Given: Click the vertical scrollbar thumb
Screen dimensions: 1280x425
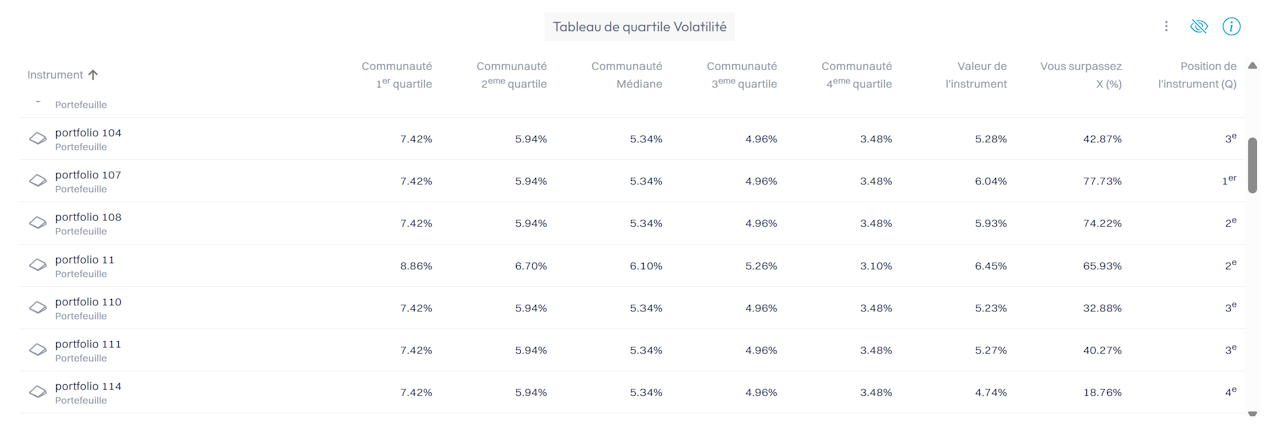Looking at the screenshot, I should pos(1253,165).
